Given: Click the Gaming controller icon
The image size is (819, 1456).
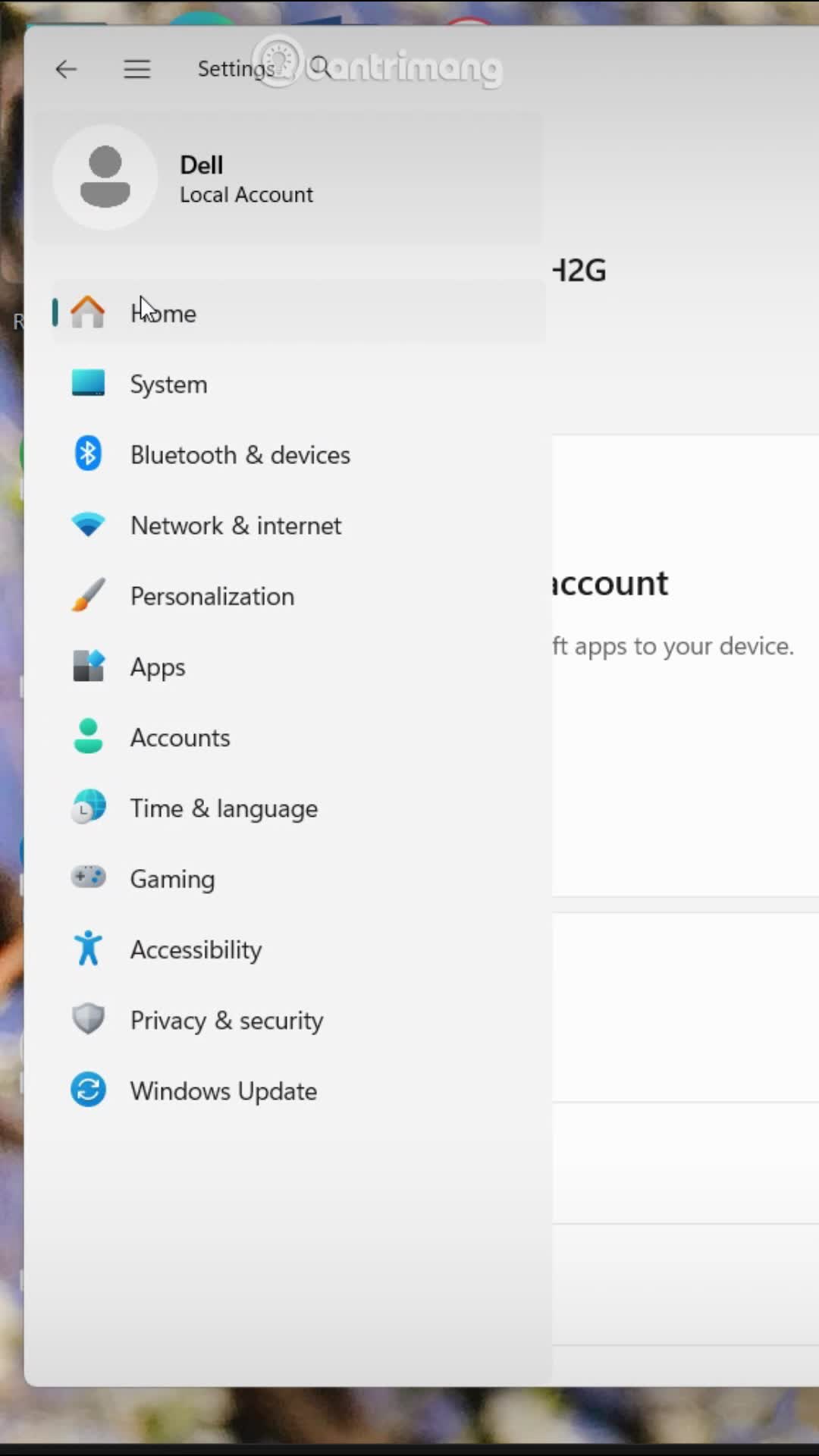Looking at the screenshot, I should pyautogui.click(x=88, y=877).
